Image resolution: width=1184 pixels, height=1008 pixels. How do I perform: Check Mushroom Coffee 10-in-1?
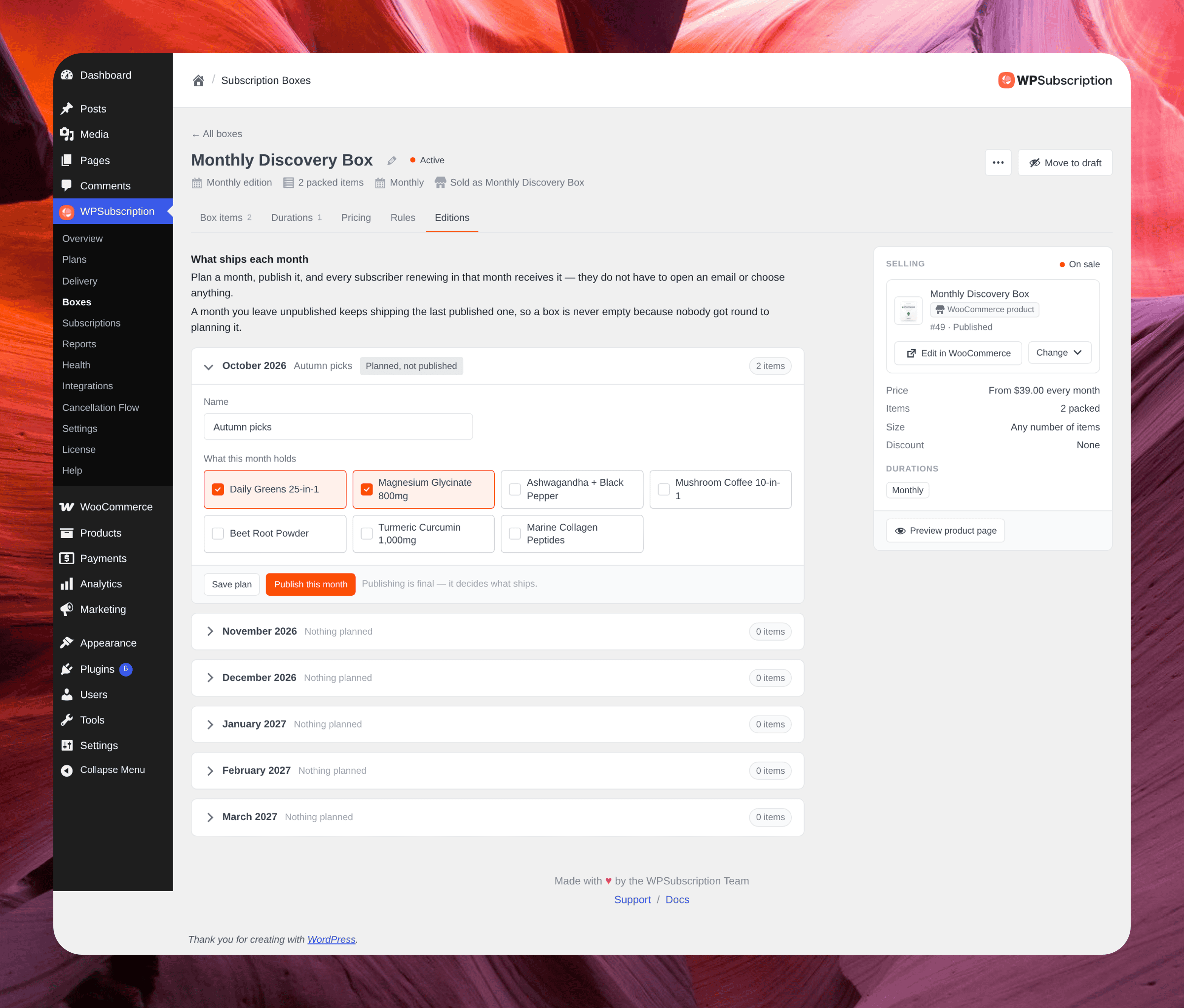[x=664, y=489]
